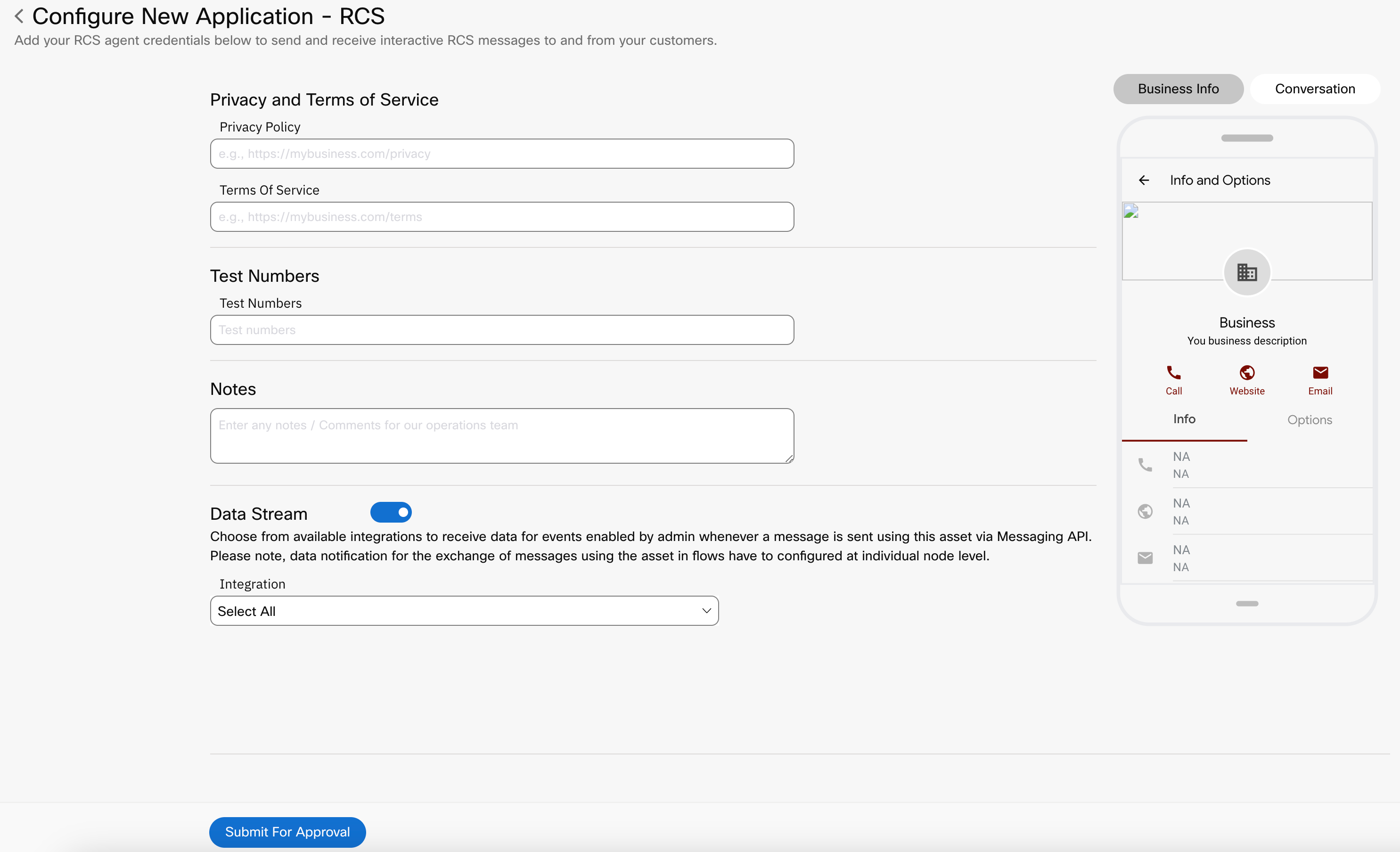This screenshot has height=852, width=1400.
Task: Click the Privacy Policy input field
Action: [x=501, y=153]
